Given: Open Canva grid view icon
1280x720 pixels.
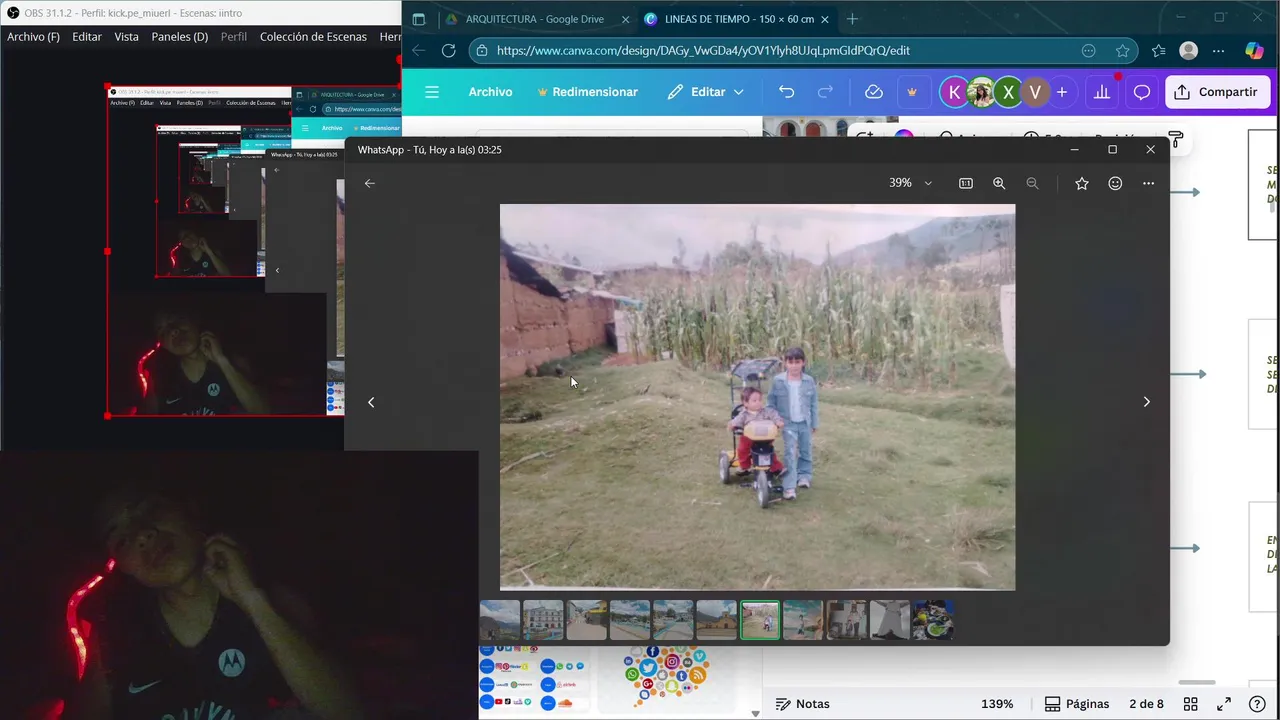Looking at the screenshot, I should 1191,704.
